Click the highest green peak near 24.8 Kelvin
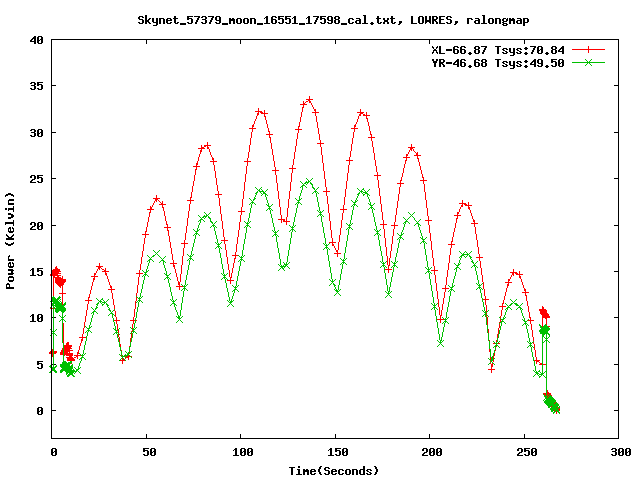The height and width of the screenshot is (480, 640). [309, 181]
